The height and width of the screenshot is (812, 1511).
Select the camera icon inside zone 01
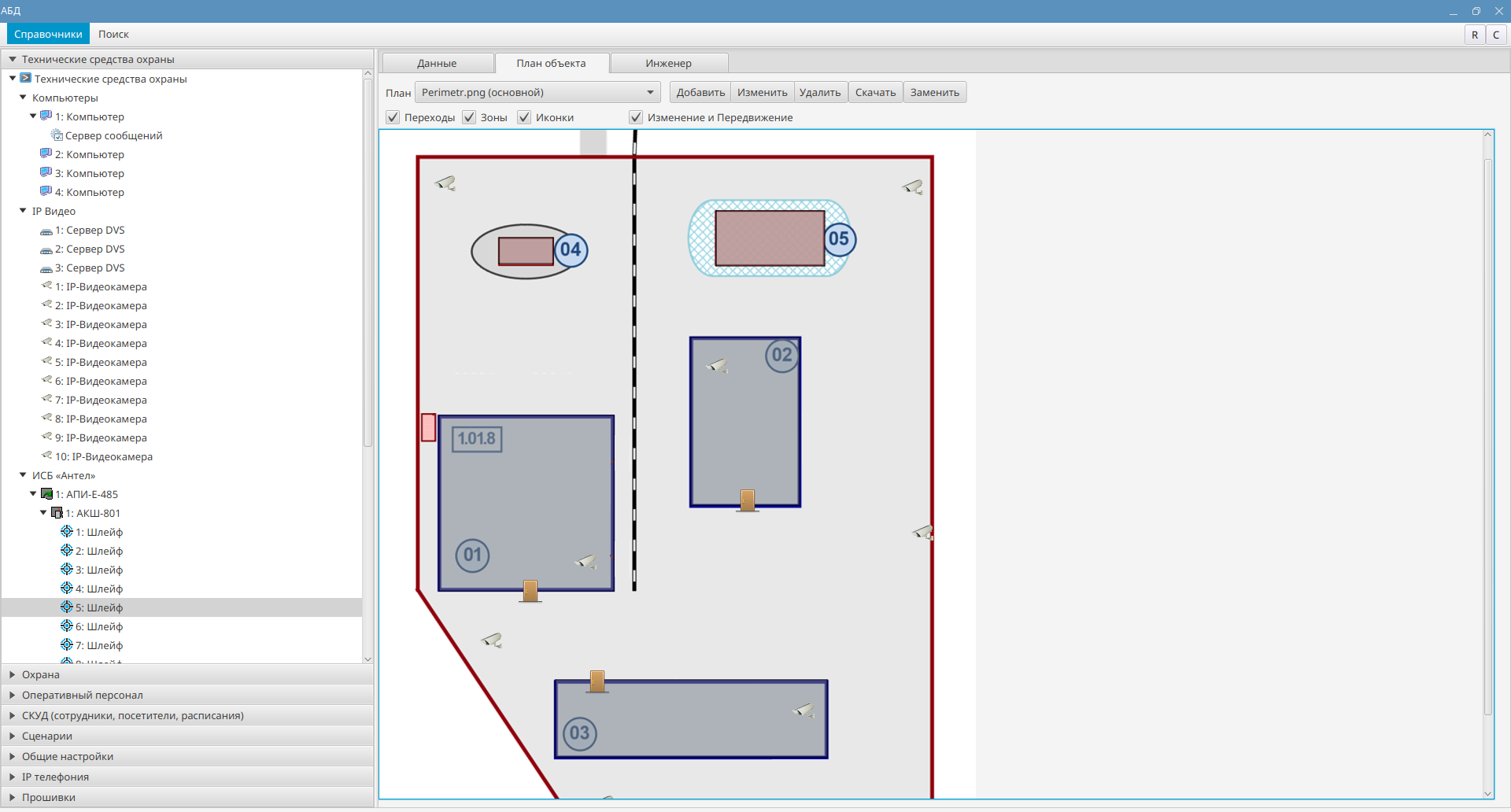(586, 561)
